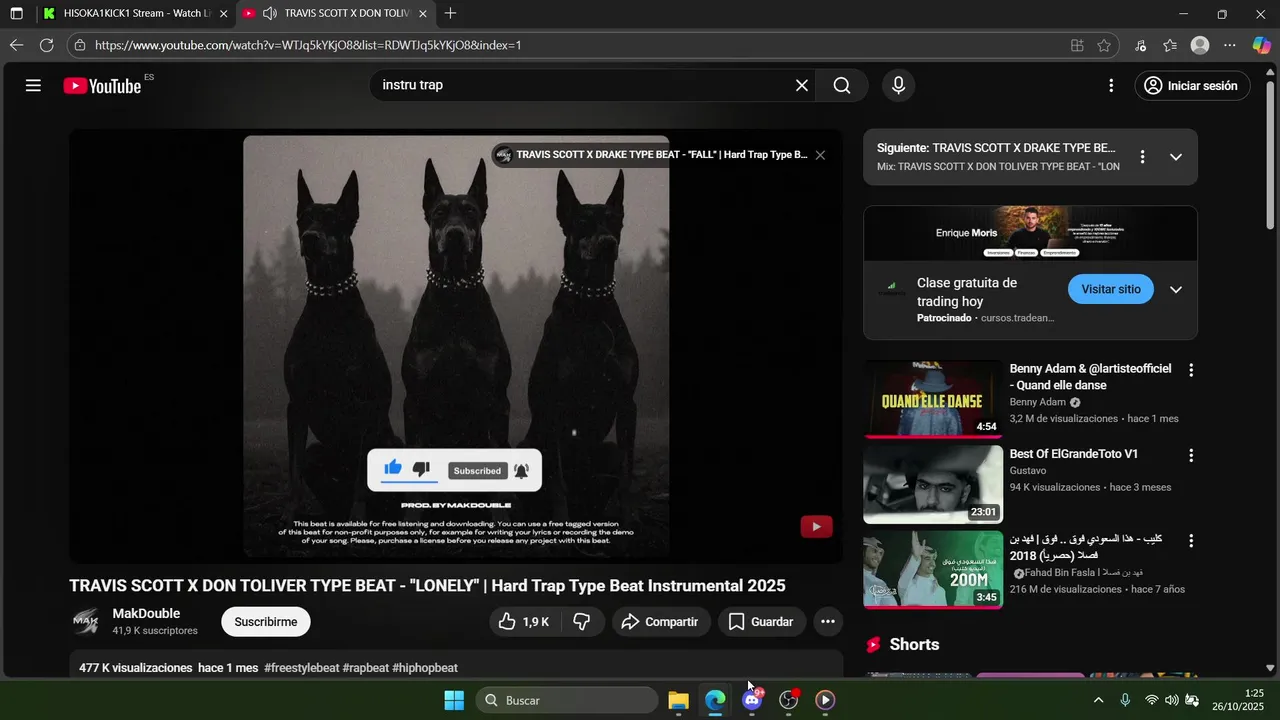Go to the YouTube home logo
Screen dimensions: 1280x720
(x=102, y=86)
